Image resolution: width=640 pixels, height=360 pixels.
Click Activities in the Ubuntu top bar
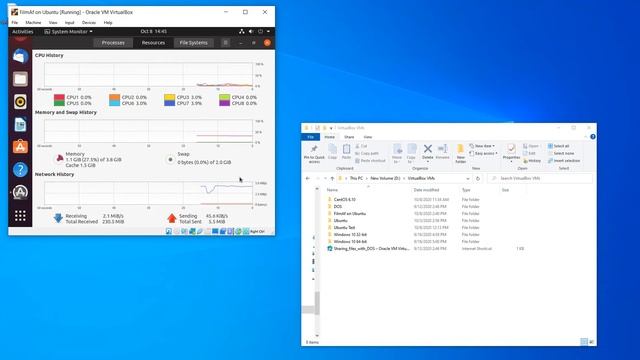click(22, 31)
